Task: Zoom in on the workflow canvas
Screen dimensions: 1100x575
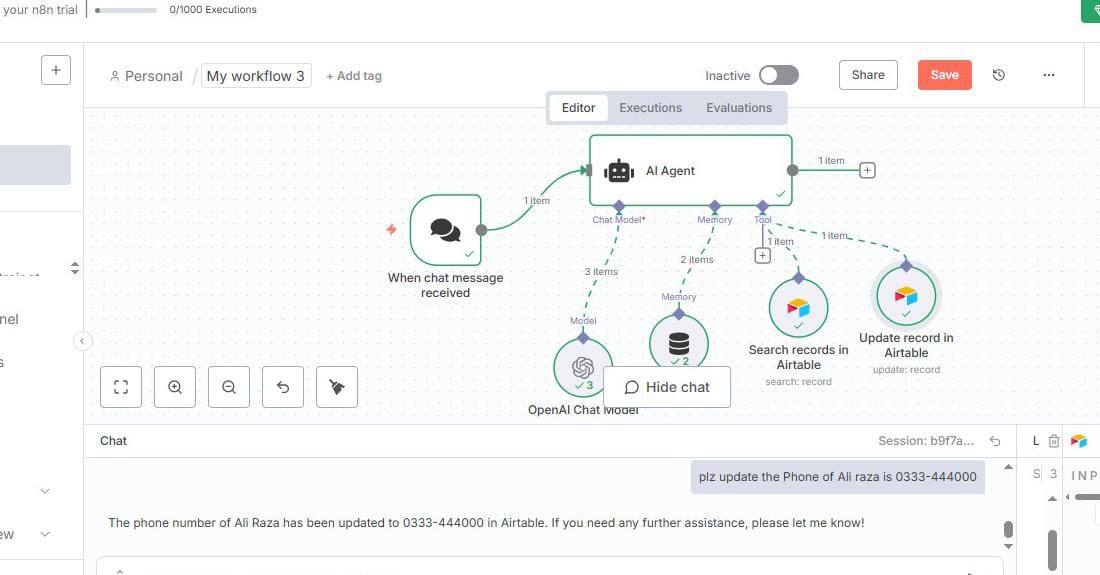Action: coord(175,387)
